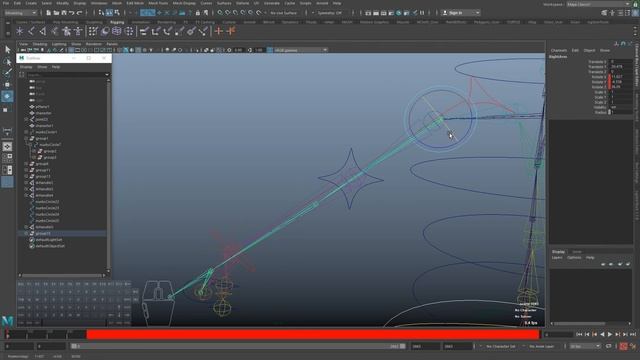Toggle the viewport grid display icon

[71, 50]
